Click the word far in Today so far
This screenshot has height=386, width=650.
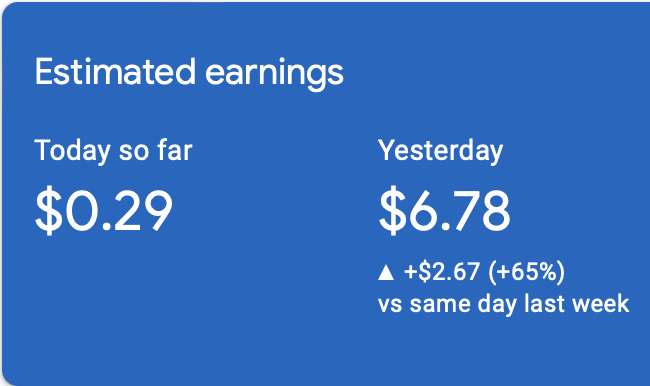coord(175,149)
